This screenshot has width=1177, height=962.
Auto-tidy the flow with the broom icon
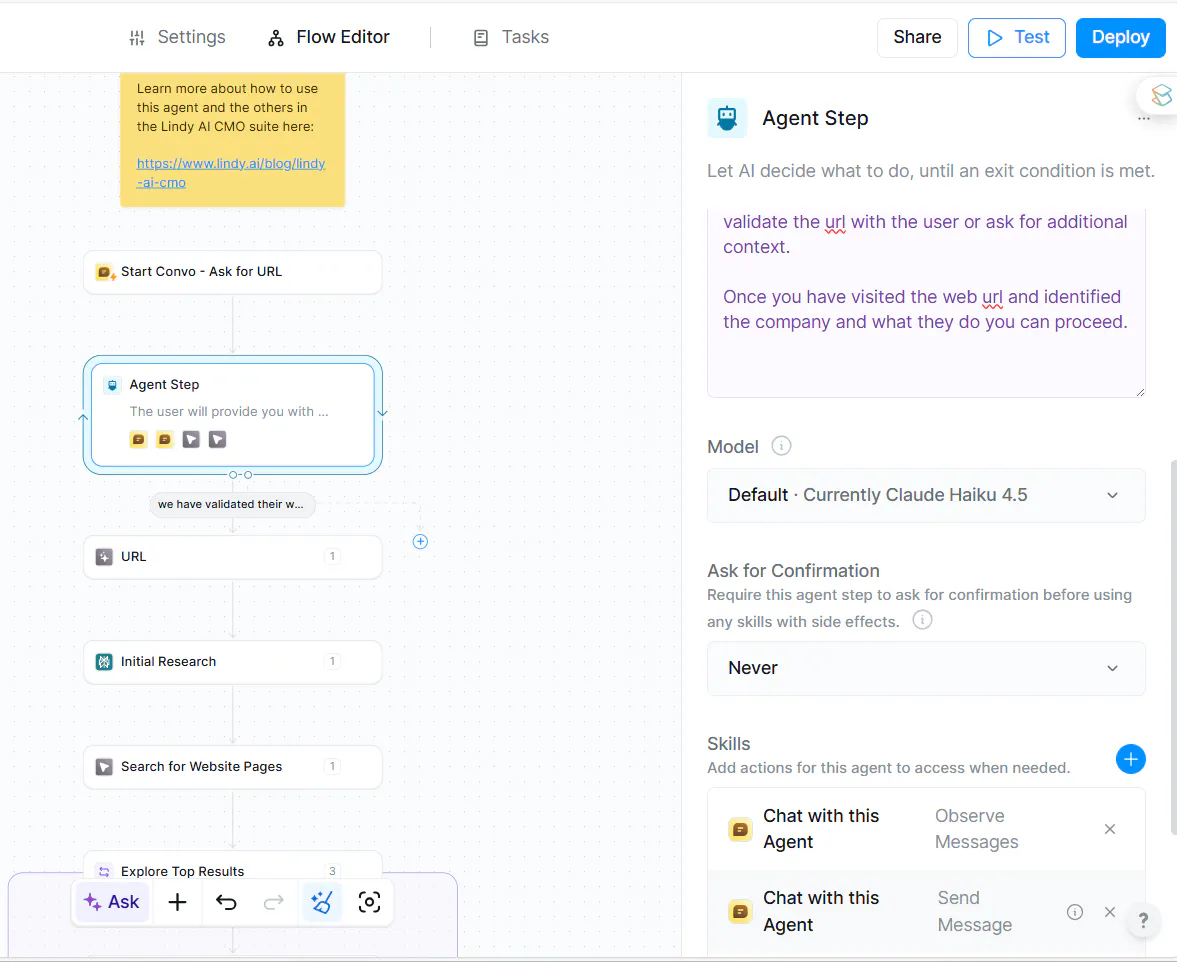coord(321,901)
